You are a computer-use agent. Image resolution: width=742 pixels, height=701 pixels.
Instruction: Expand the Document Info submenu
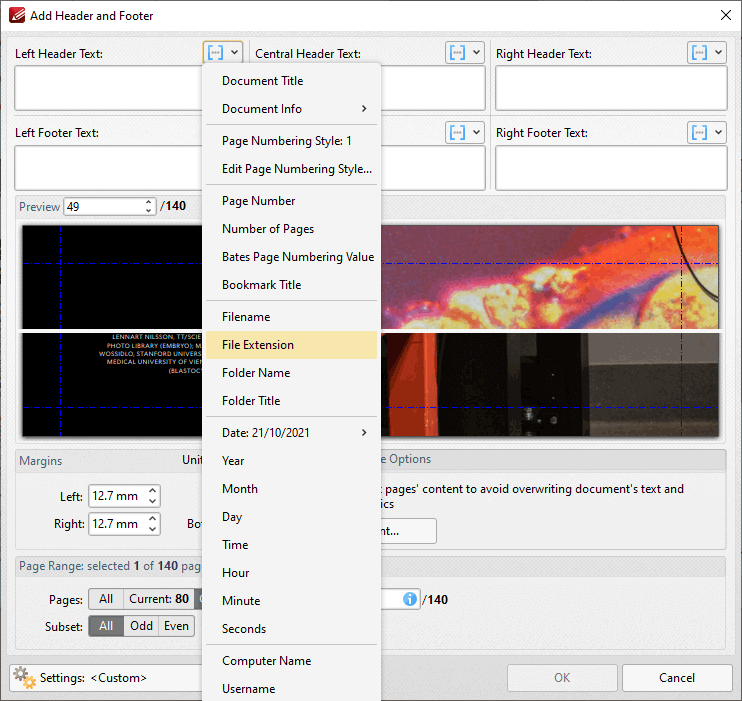click(290, 109)
